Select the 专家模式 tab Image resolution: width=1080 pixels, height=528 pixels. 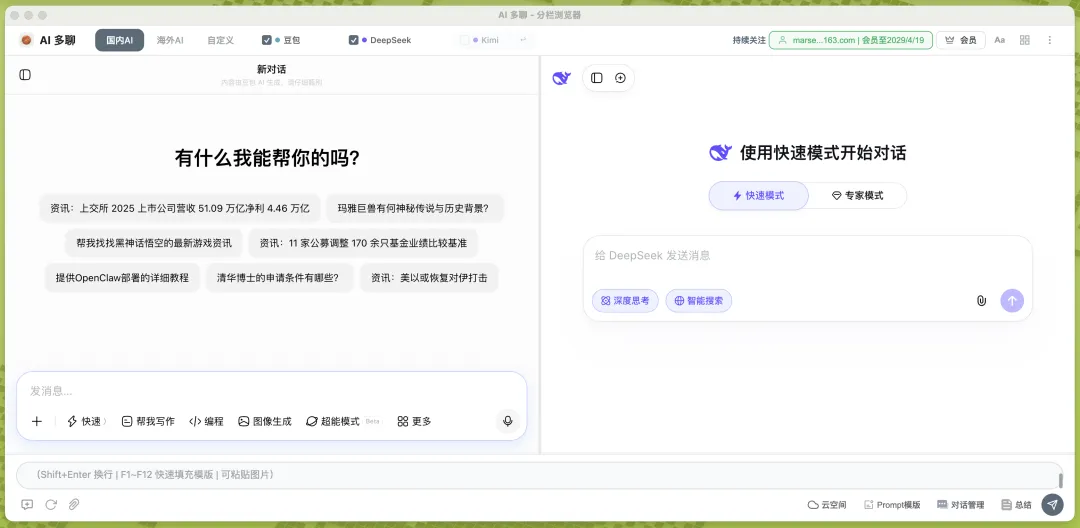pyautogui.click(x=858, y=196)
